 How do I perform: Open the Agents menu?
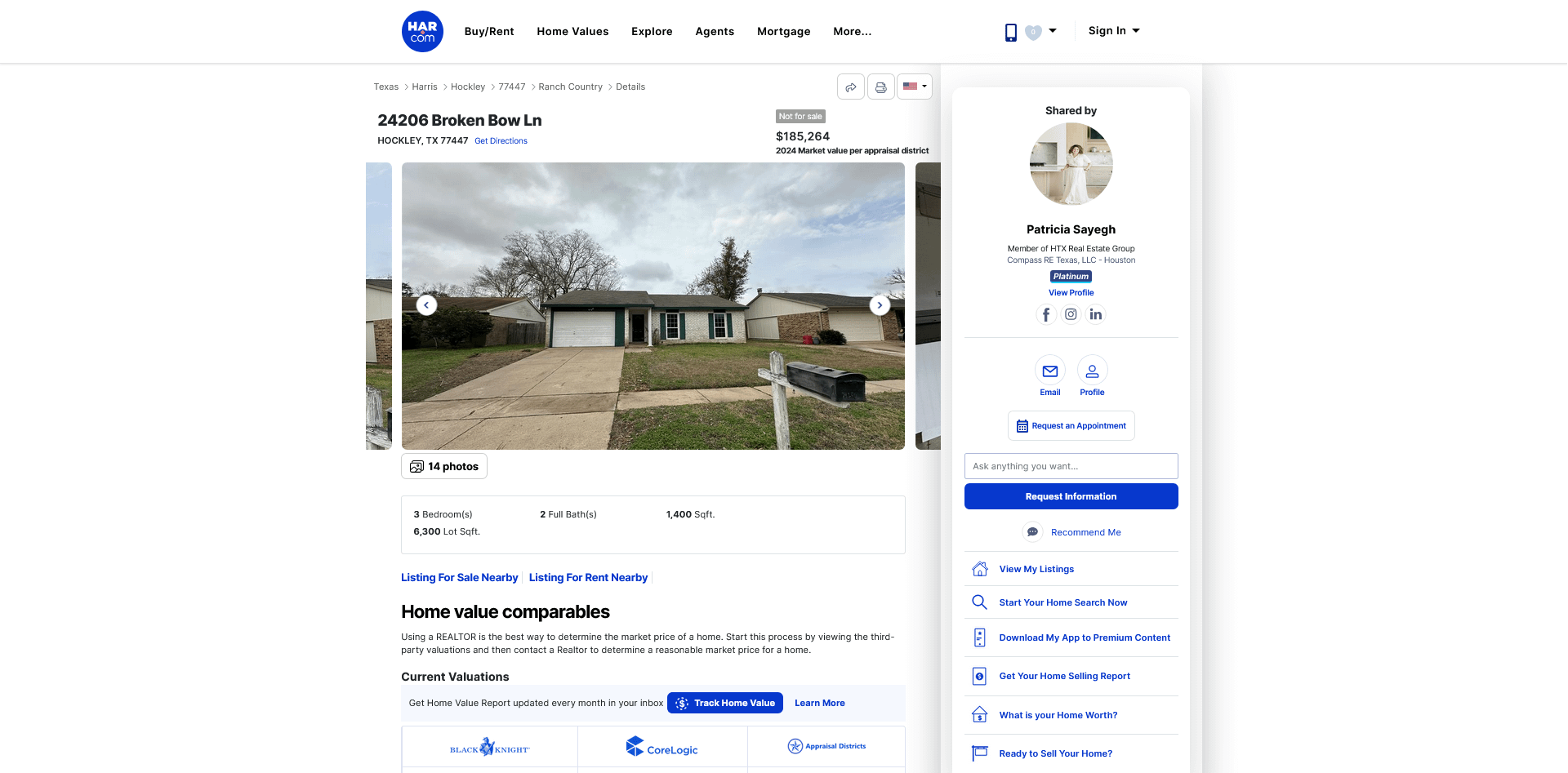click(x=715, y=31)
